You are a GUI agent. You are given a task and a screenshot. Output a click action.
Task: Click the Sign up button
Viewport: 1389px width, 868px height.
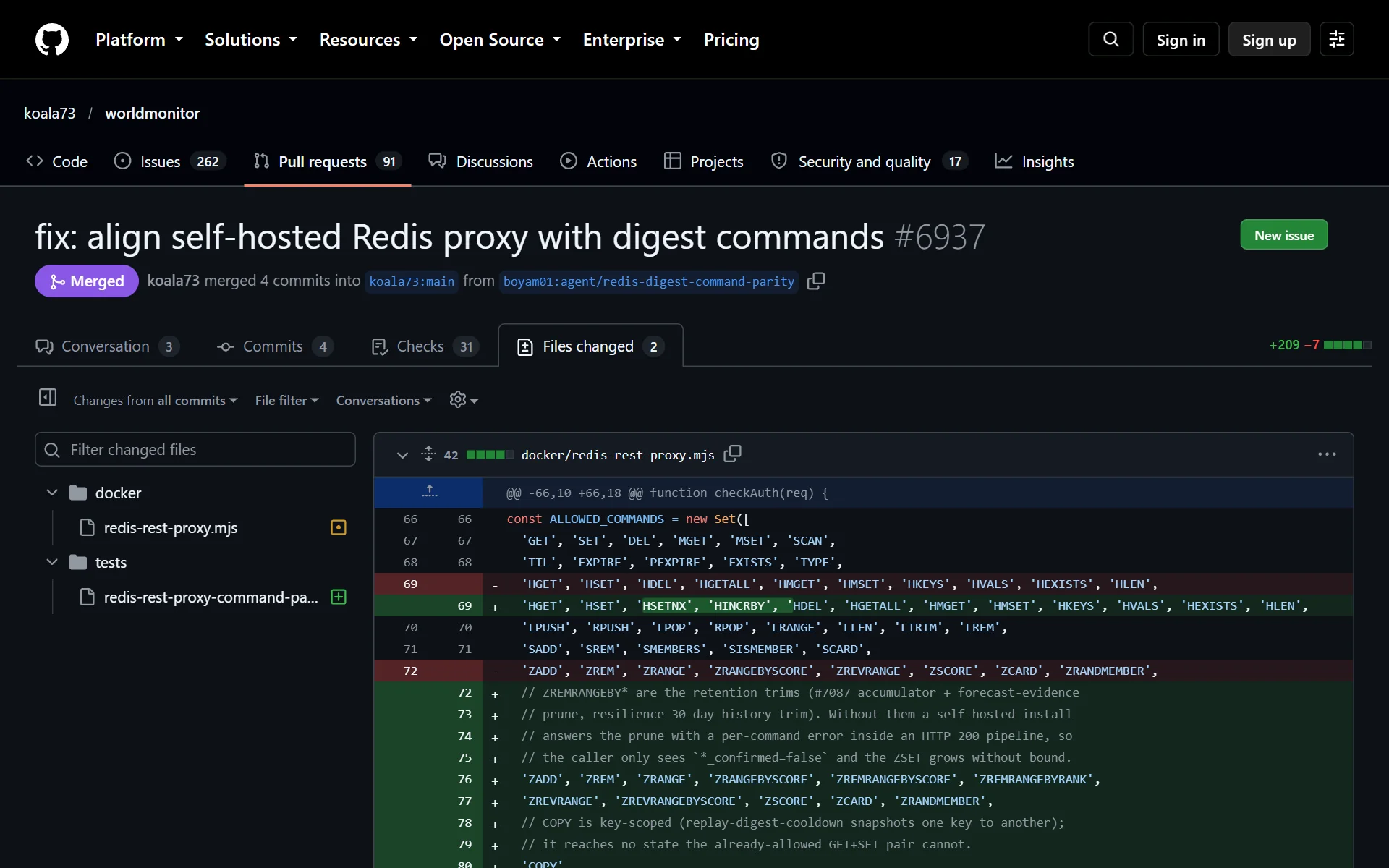1269,40
